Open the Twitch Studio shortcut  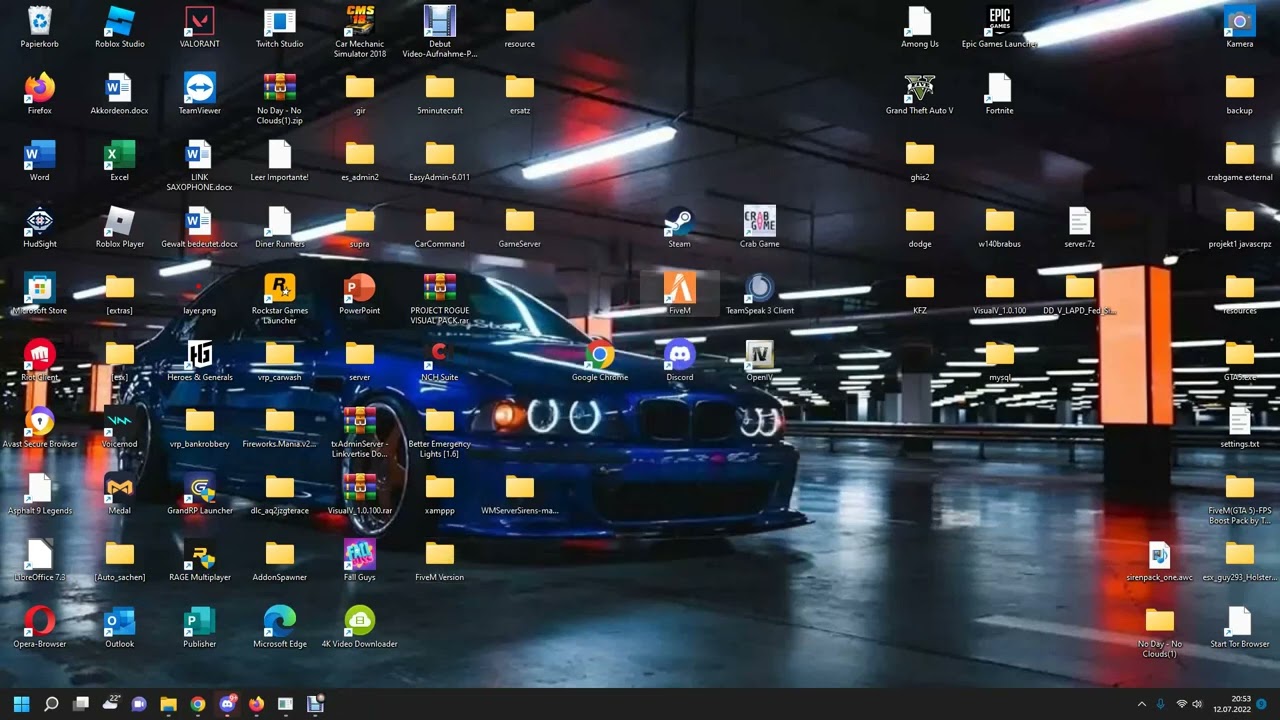click(280, 27)
